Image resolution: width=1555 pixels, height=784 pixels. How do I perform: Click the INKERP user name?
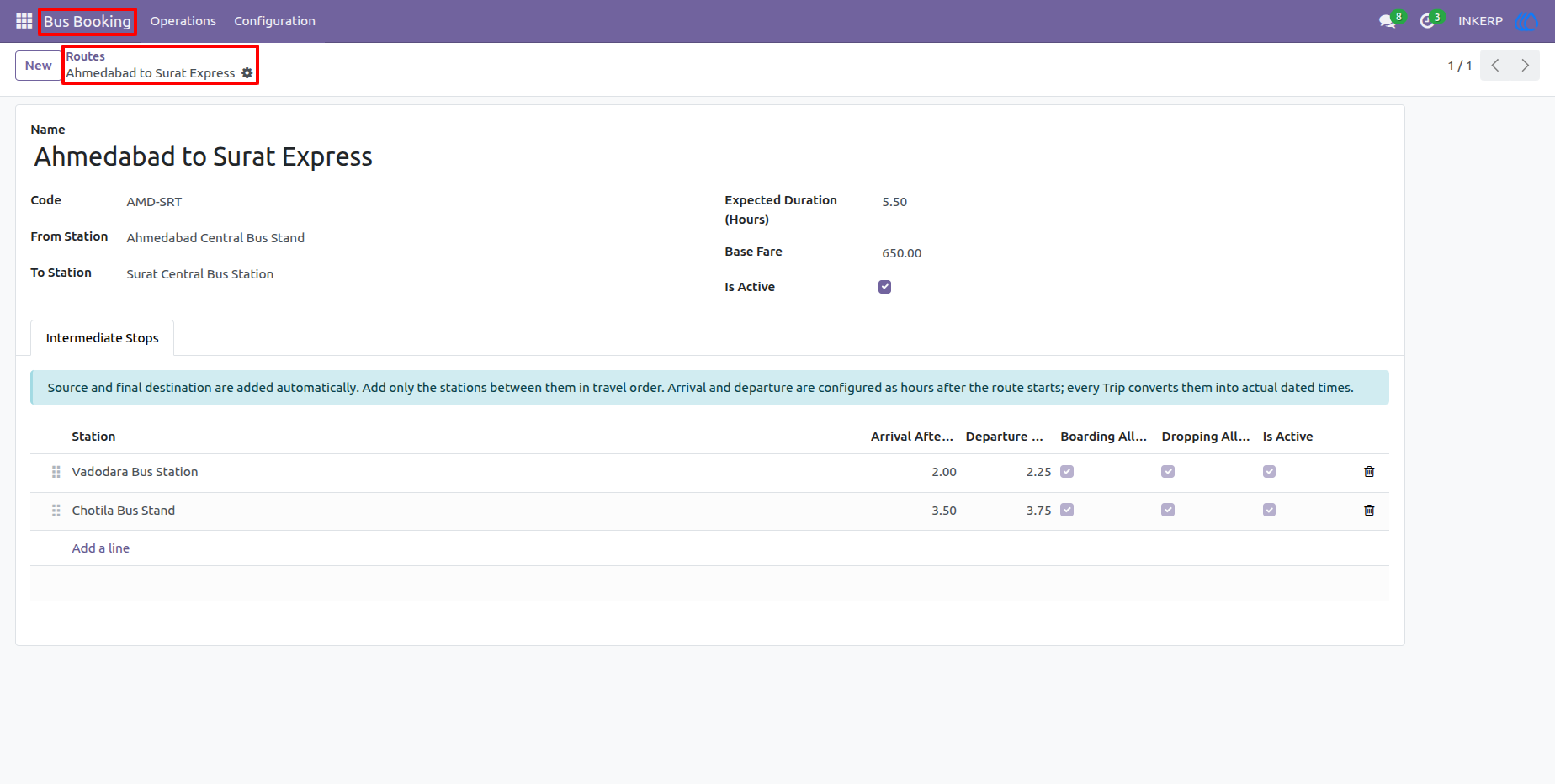(1480, 21)
